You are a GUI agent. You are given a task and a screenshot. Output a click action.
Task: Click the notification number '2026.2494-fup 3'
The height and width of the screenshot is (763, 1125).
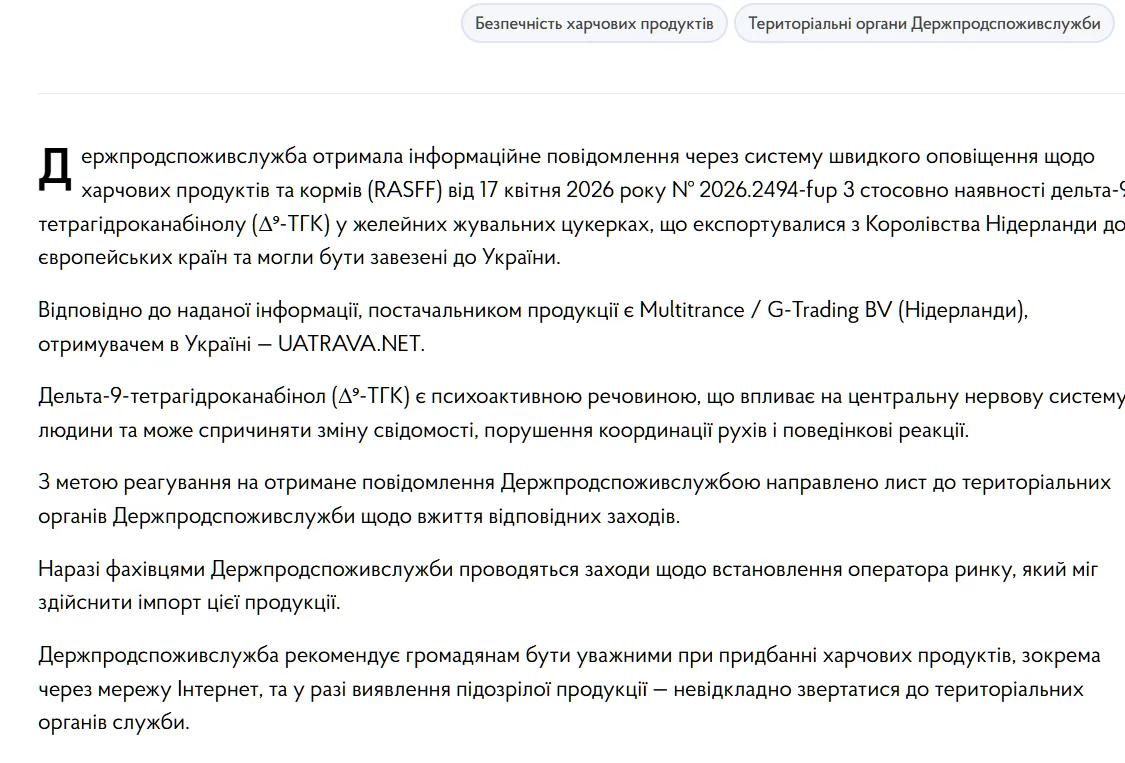[777, 190]
